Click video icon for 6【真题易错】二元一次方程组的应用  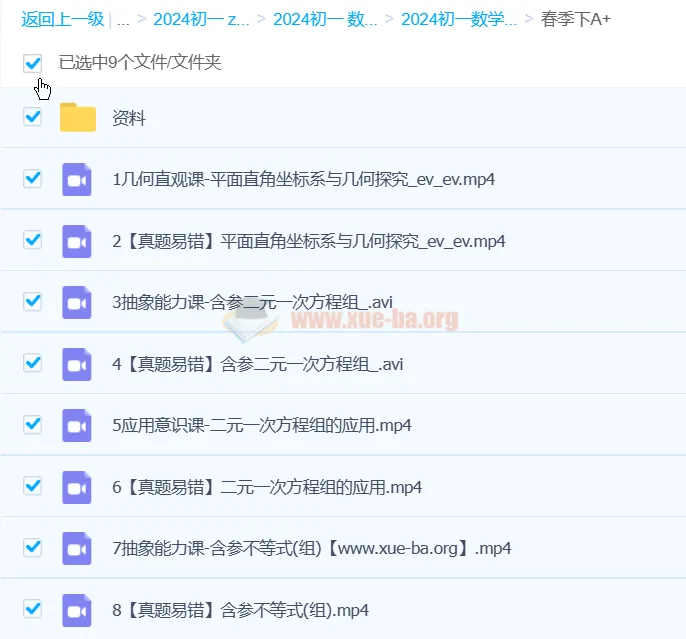(77, 487)
